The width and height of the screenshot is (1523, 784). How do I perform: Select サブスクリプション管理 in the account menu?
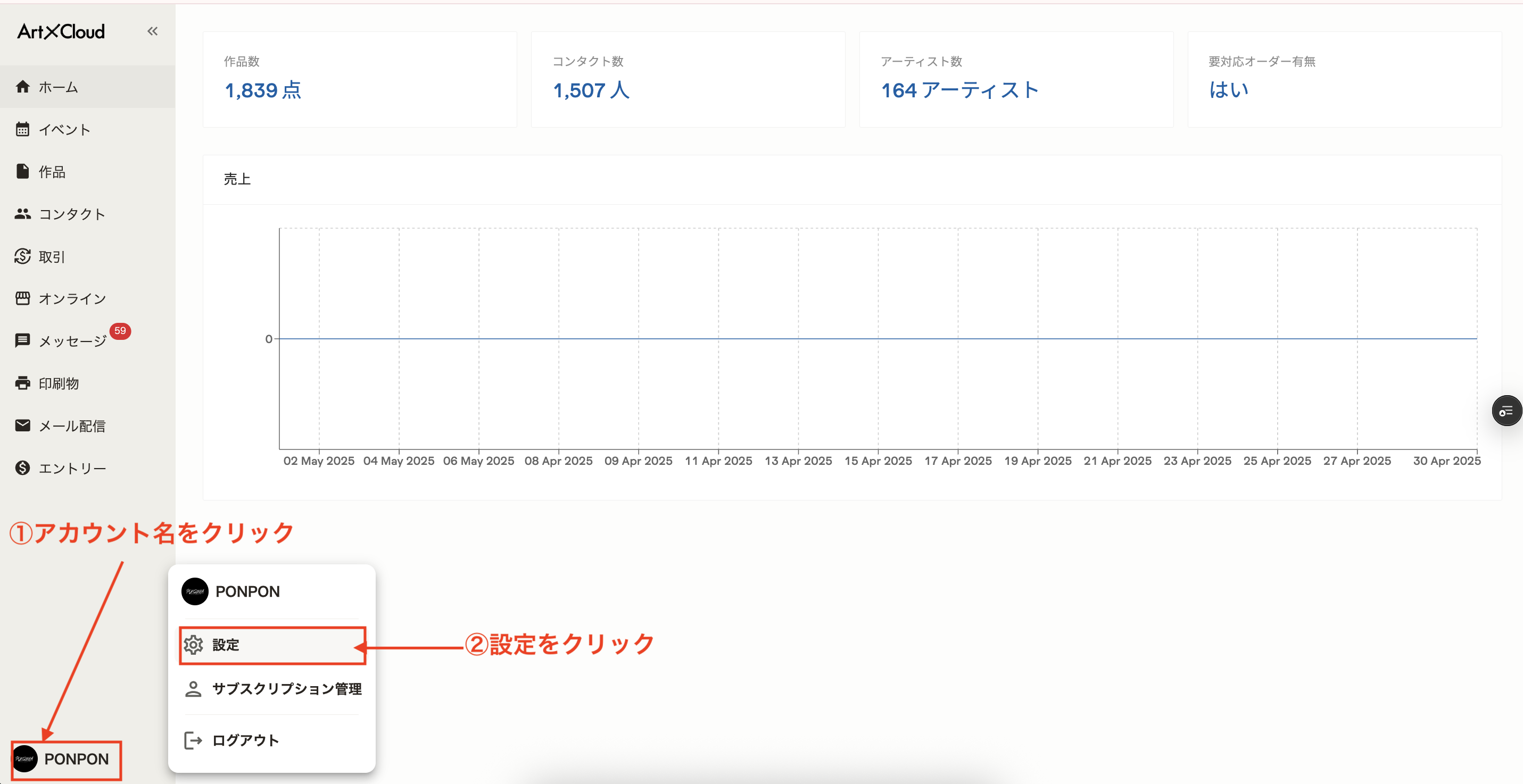tap(272, 689)
